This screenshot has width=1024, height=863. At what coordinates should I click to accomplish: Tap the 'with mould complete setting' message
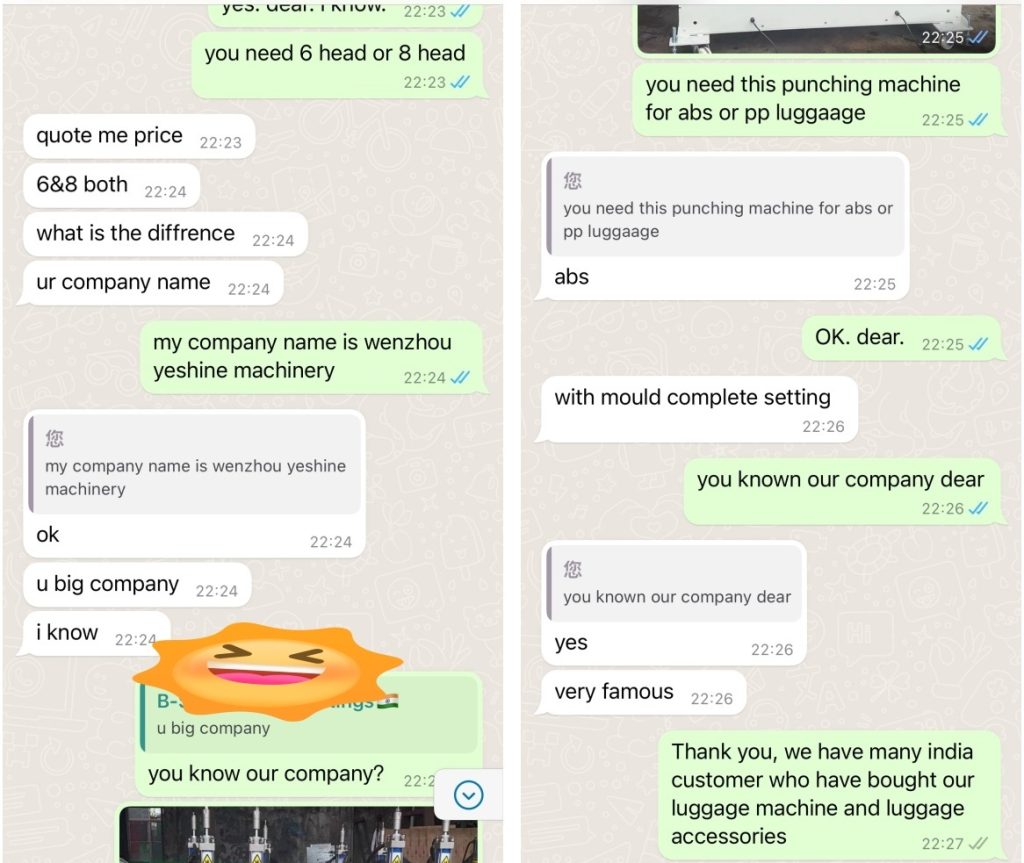click(x=699, y=409)
